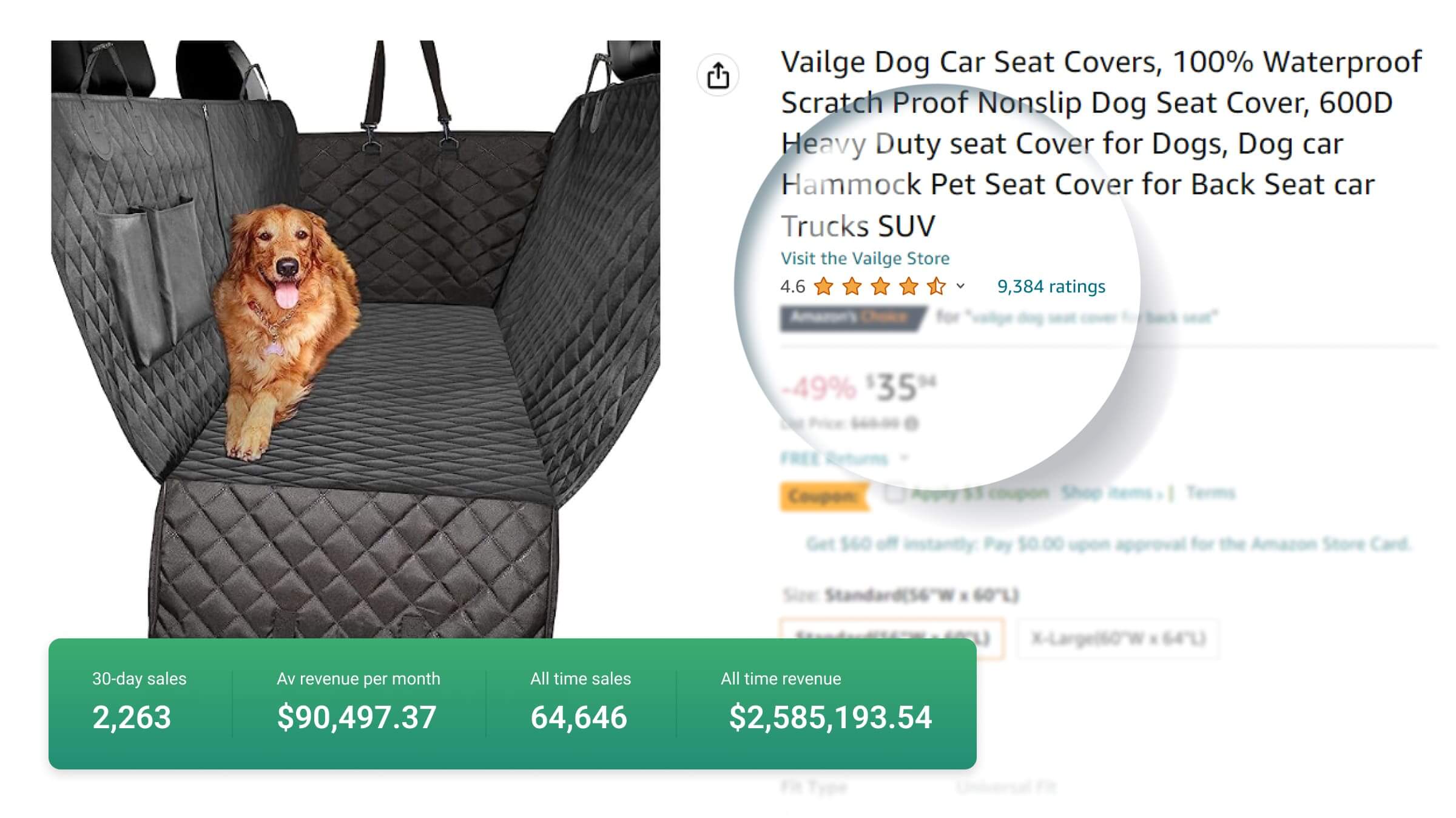The image size is (1456, 818).
Task: Click the orange star rating icons
Action: point(880,286)
